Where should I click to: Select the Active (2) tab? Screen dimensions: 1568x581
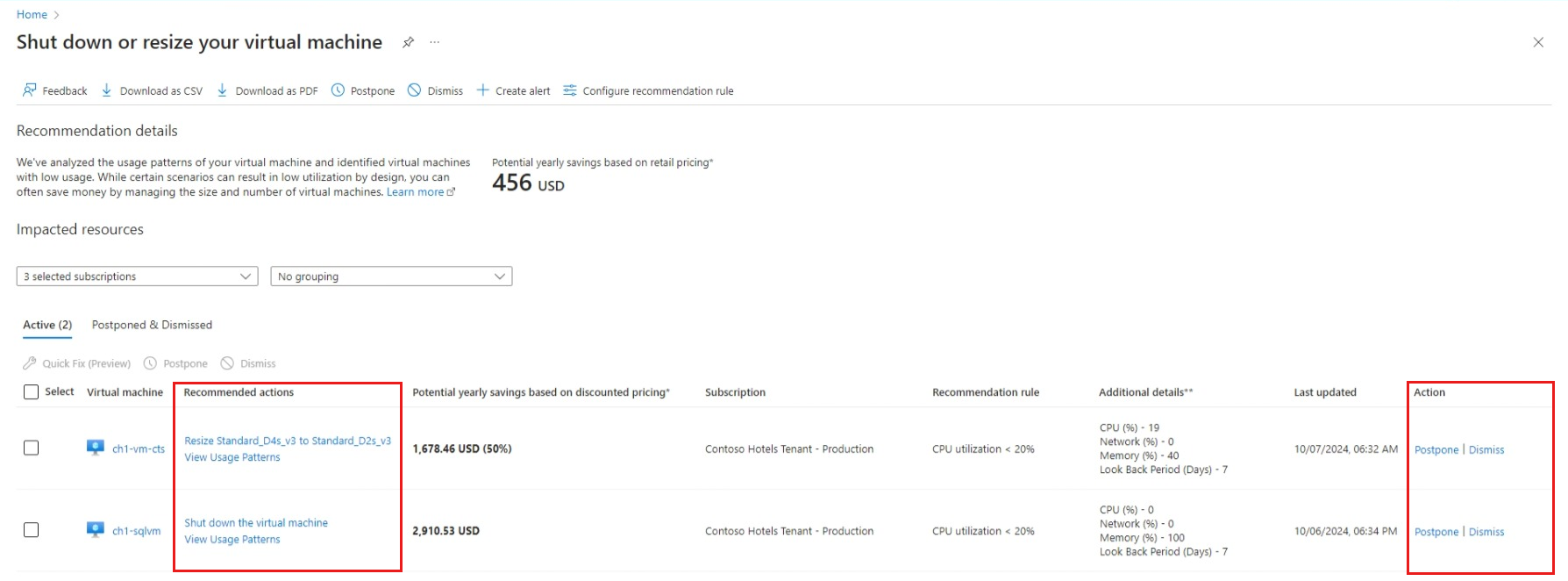click(47, 325)
